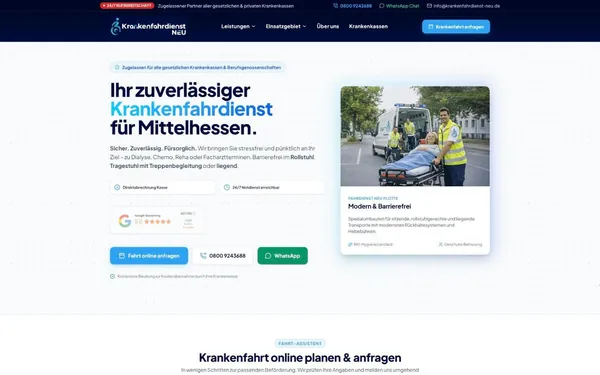Click the phone icon beside 0800 9243688 button

click(x=203, y=256)
